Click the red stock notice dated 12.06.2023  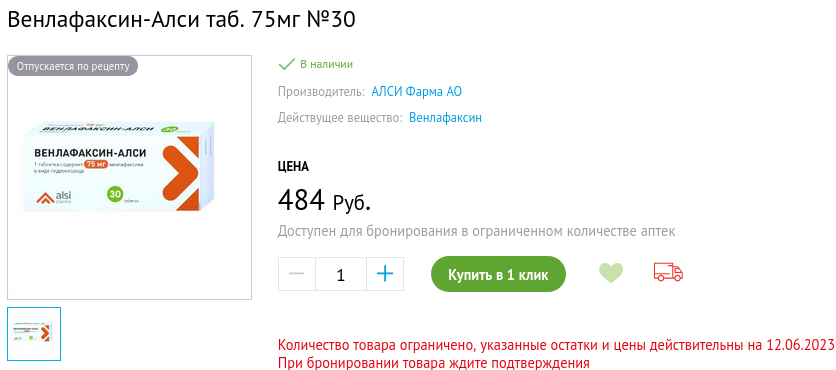pos(556,345)
